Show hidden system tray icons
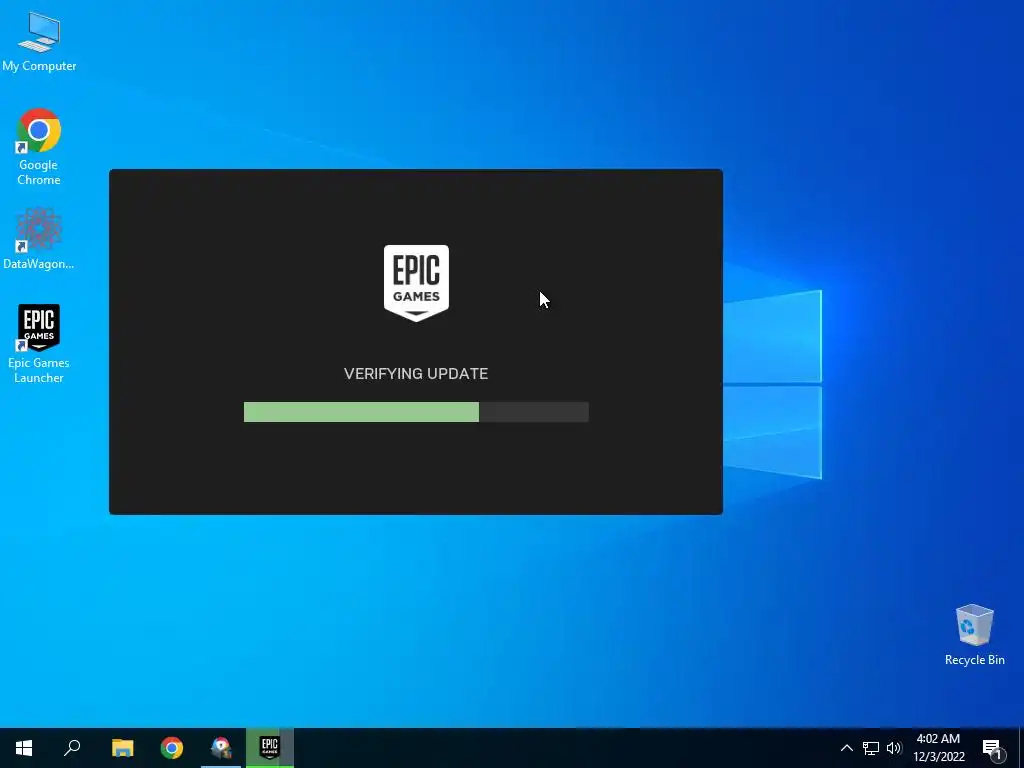 pyautogui.click(x=846, y=748)
